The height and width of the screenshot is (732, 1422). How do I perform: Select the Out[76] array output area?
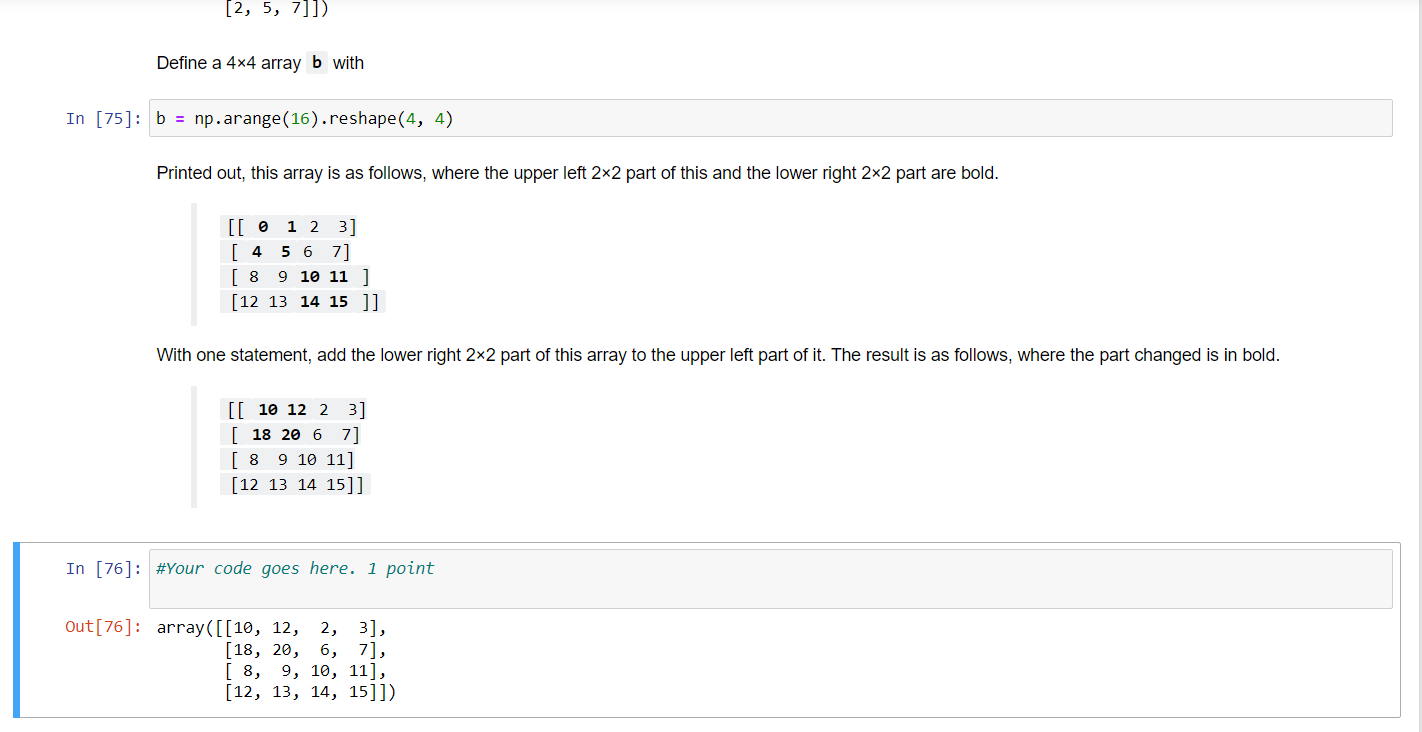click(275, 660)
